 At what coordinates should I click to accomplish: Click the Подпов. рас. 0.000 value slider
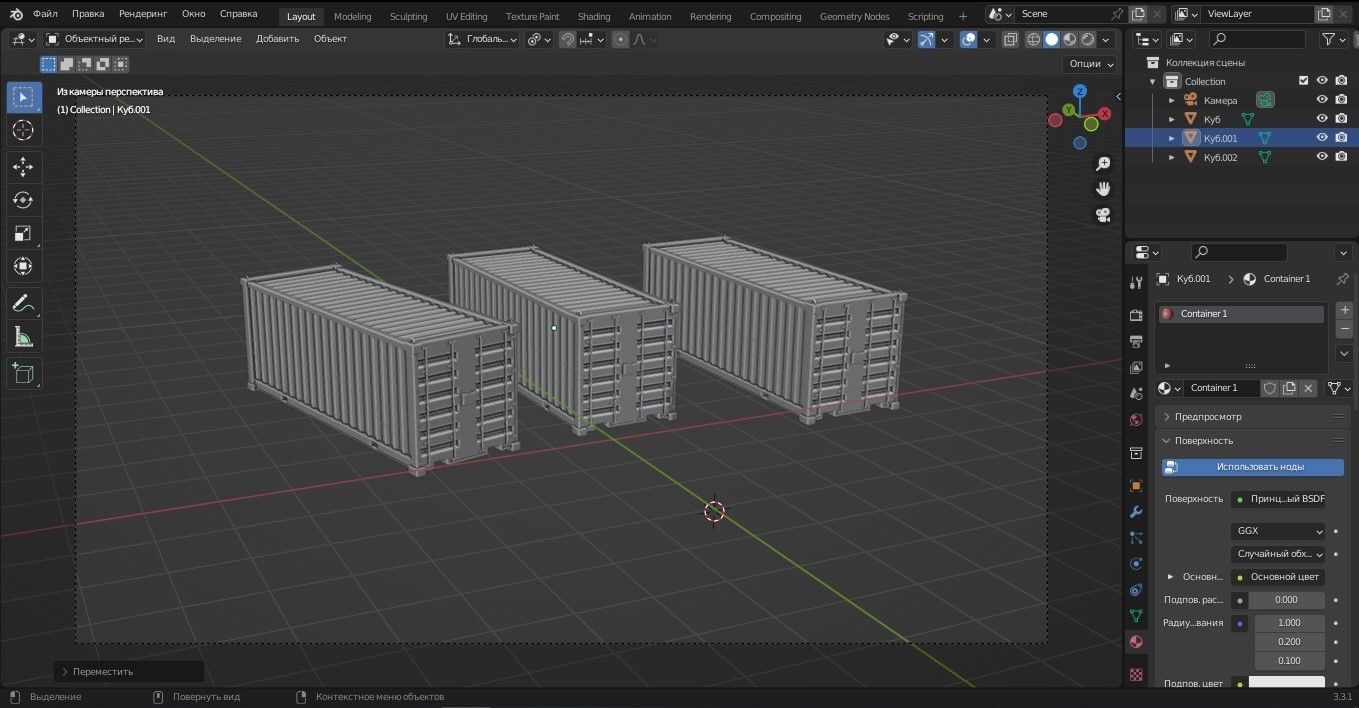coord(1286,600)
